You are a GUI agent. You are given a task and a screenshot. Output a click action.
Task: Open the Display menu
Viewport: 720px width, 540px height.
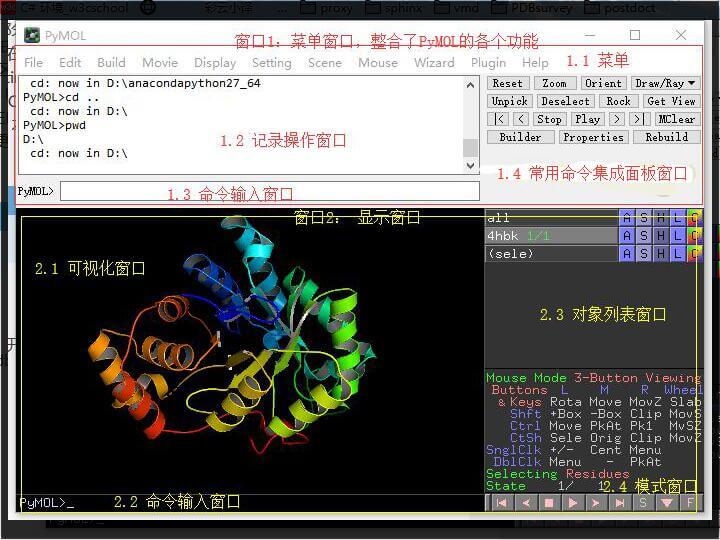point(215,62)
